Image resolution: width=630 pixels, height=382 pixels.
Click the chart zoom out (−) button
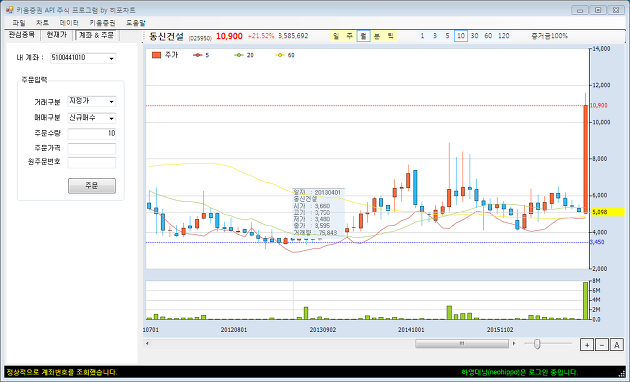(602, 345)
